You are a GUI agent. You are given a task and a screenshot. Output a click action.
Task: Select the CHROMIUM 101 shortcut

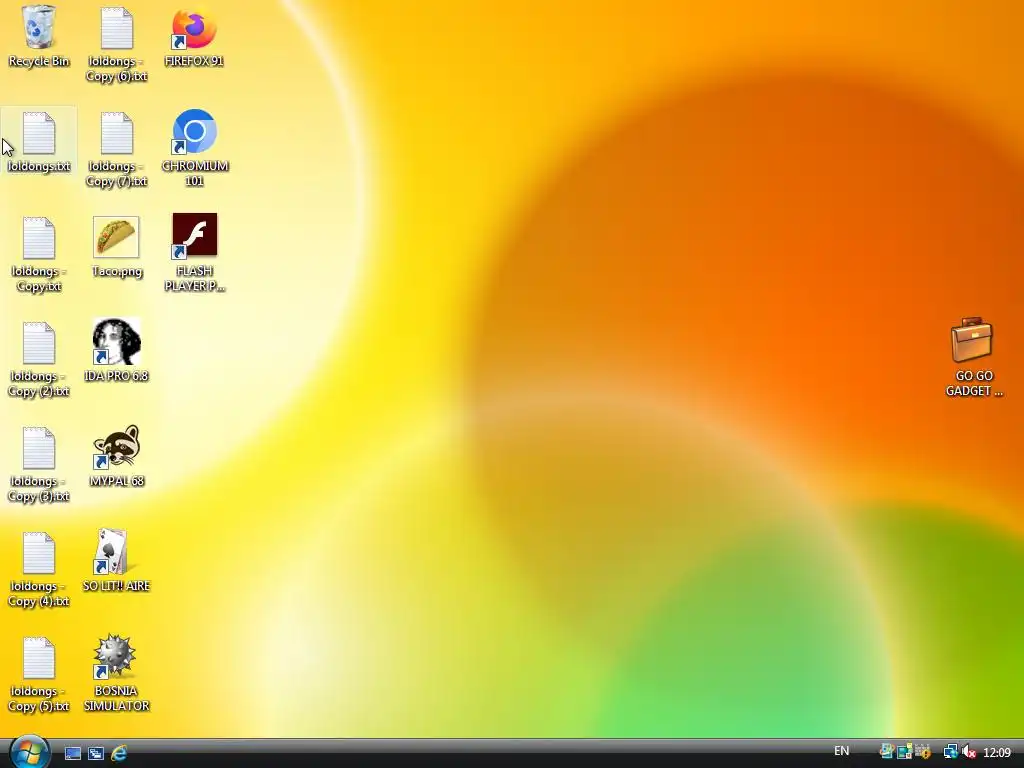pyautogui.click(x=195, y=148)
